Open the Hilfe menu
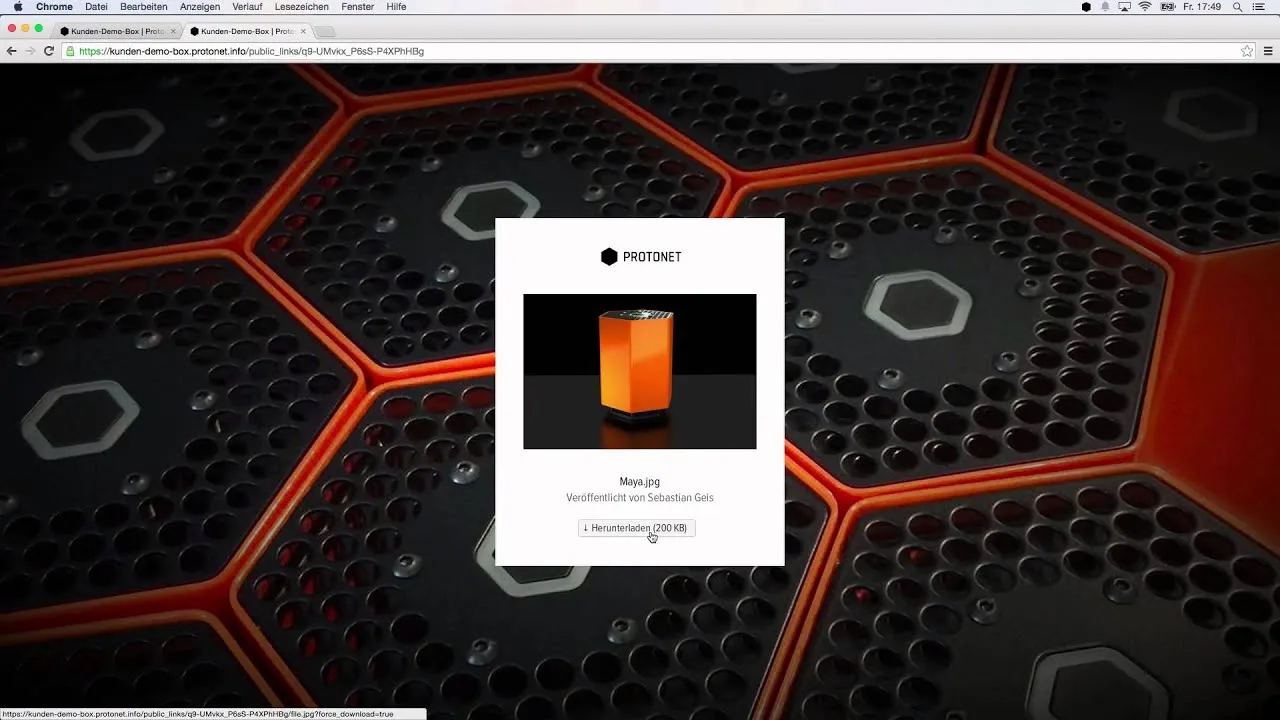Image resolution: width=1280 pixels, height=720 pixels. [396, 7]
